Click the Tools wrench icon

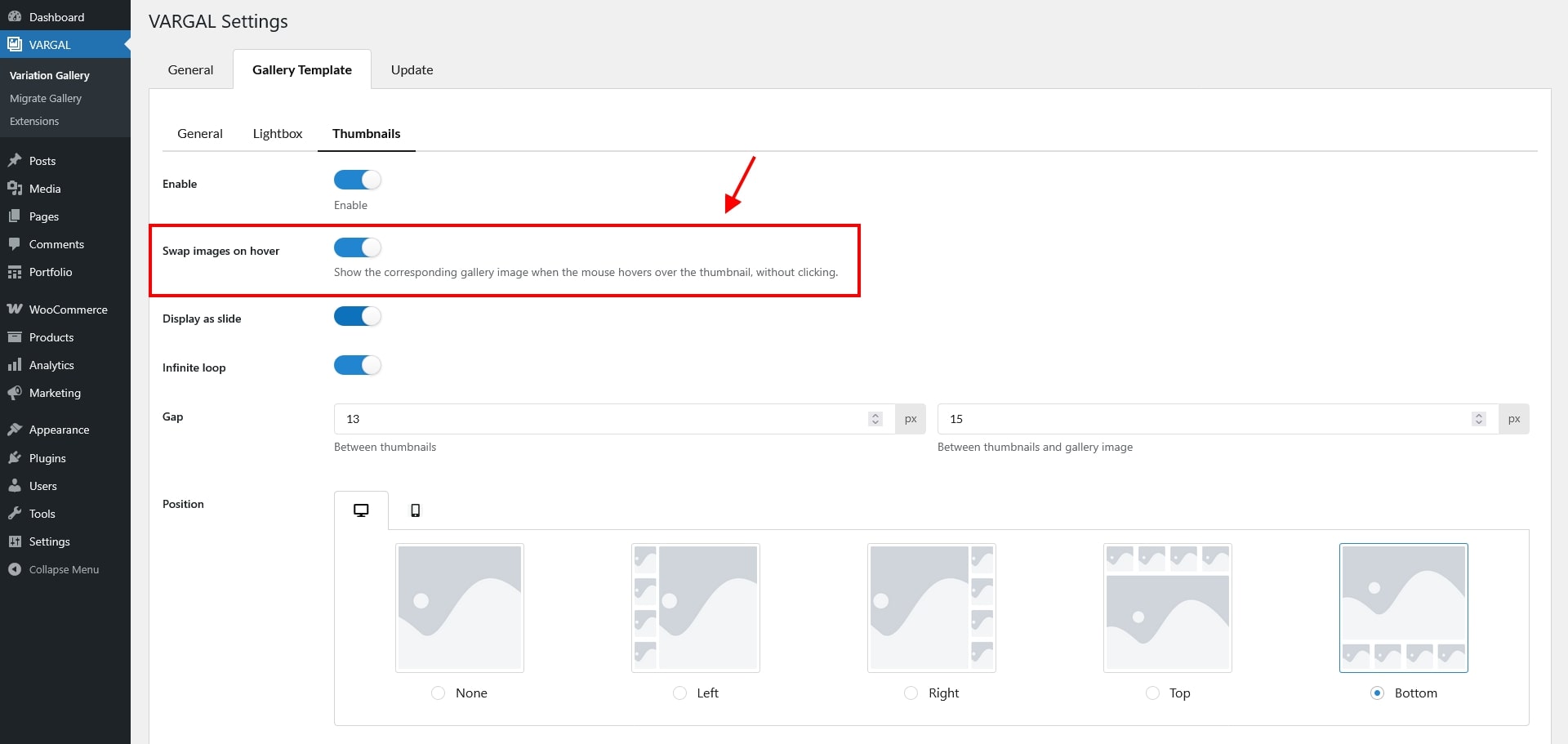point(15,514)
